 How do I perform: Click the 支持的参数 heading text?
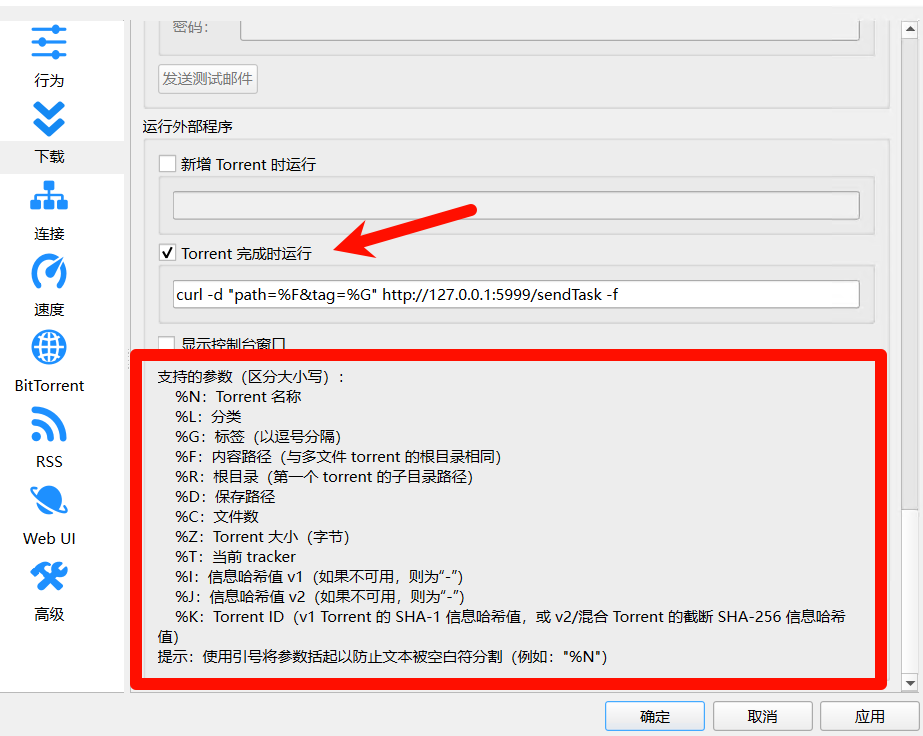[251, 377]
